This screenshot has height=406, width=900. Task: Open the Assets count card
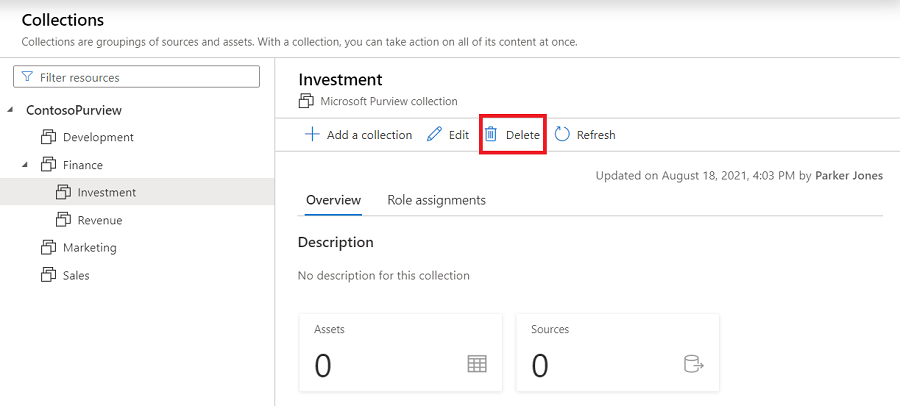click(399, 353)
